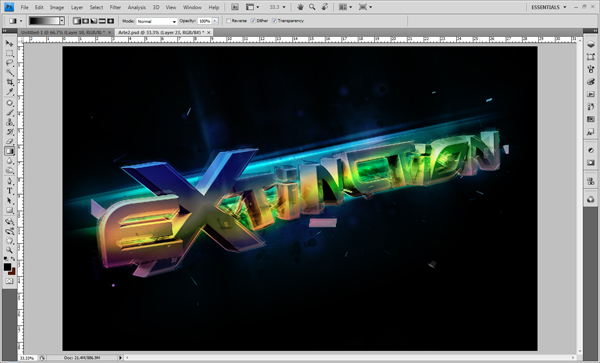
Task: Open the gradient picker dropdown arrow
Action: [62, 21]
